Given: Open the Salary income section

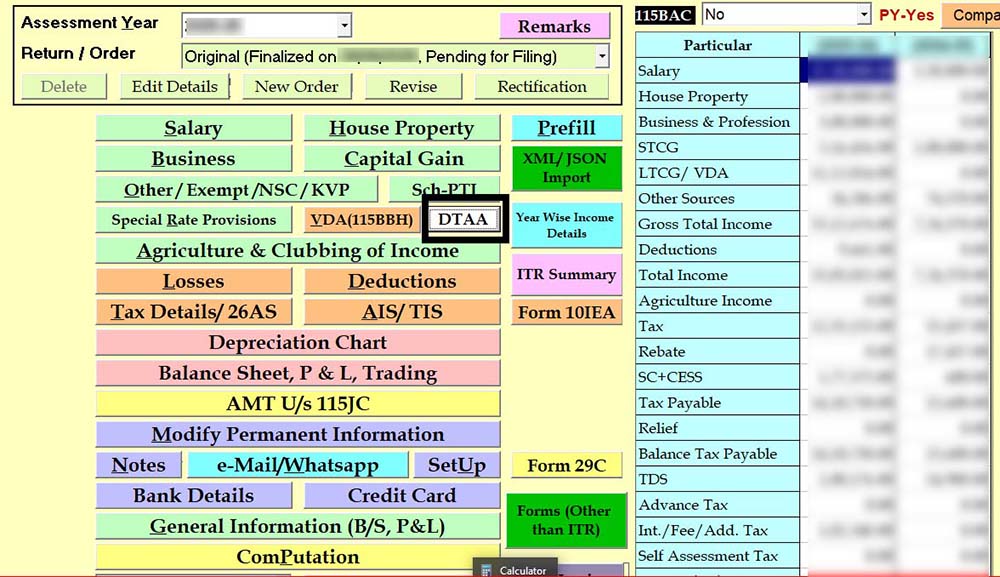Looking at the screenshot, I should [x=193, y=128].
